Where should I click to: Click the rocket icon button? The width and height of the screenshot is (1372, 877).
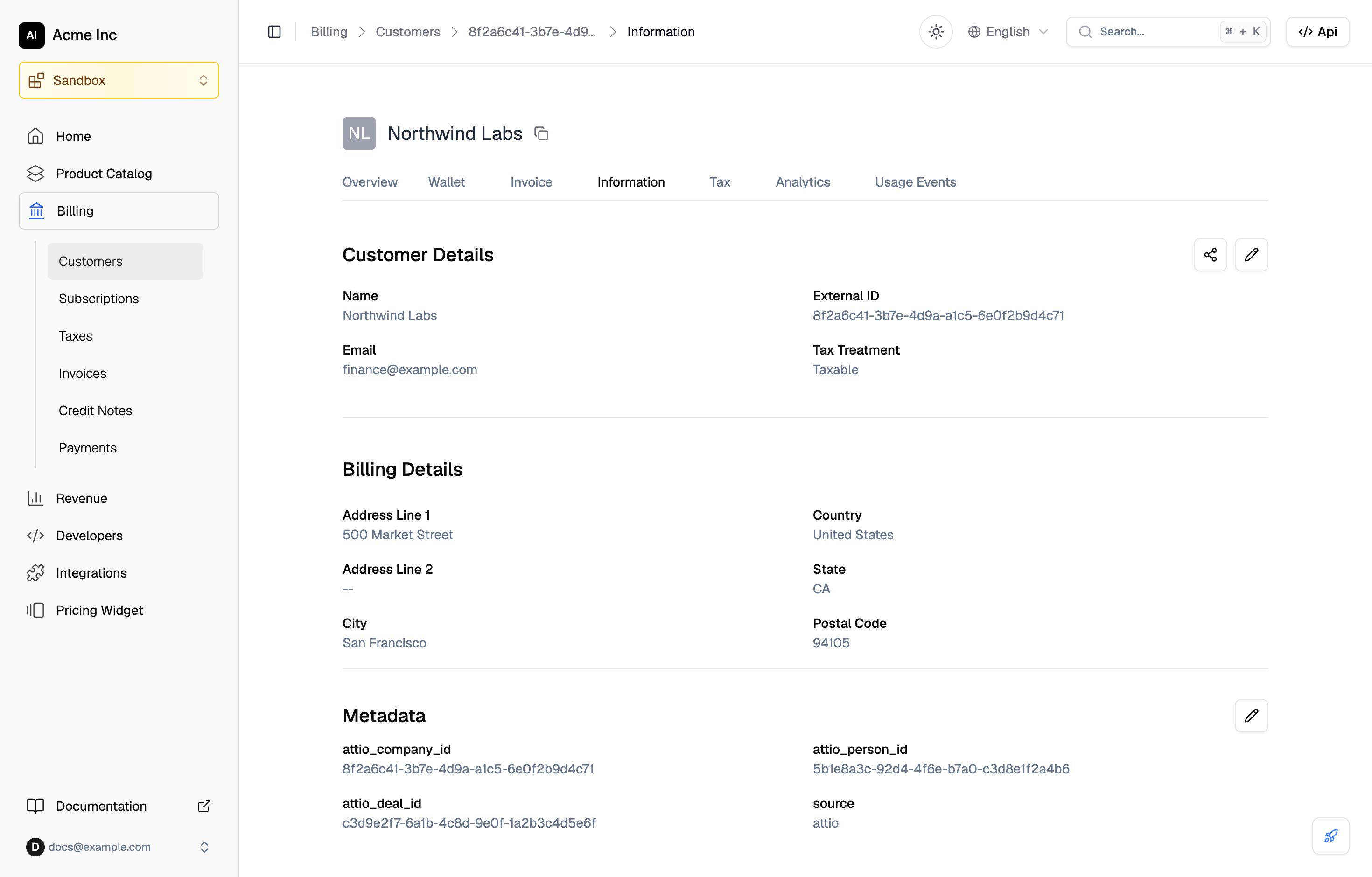pyautogui.click(x=1330, y=835)
